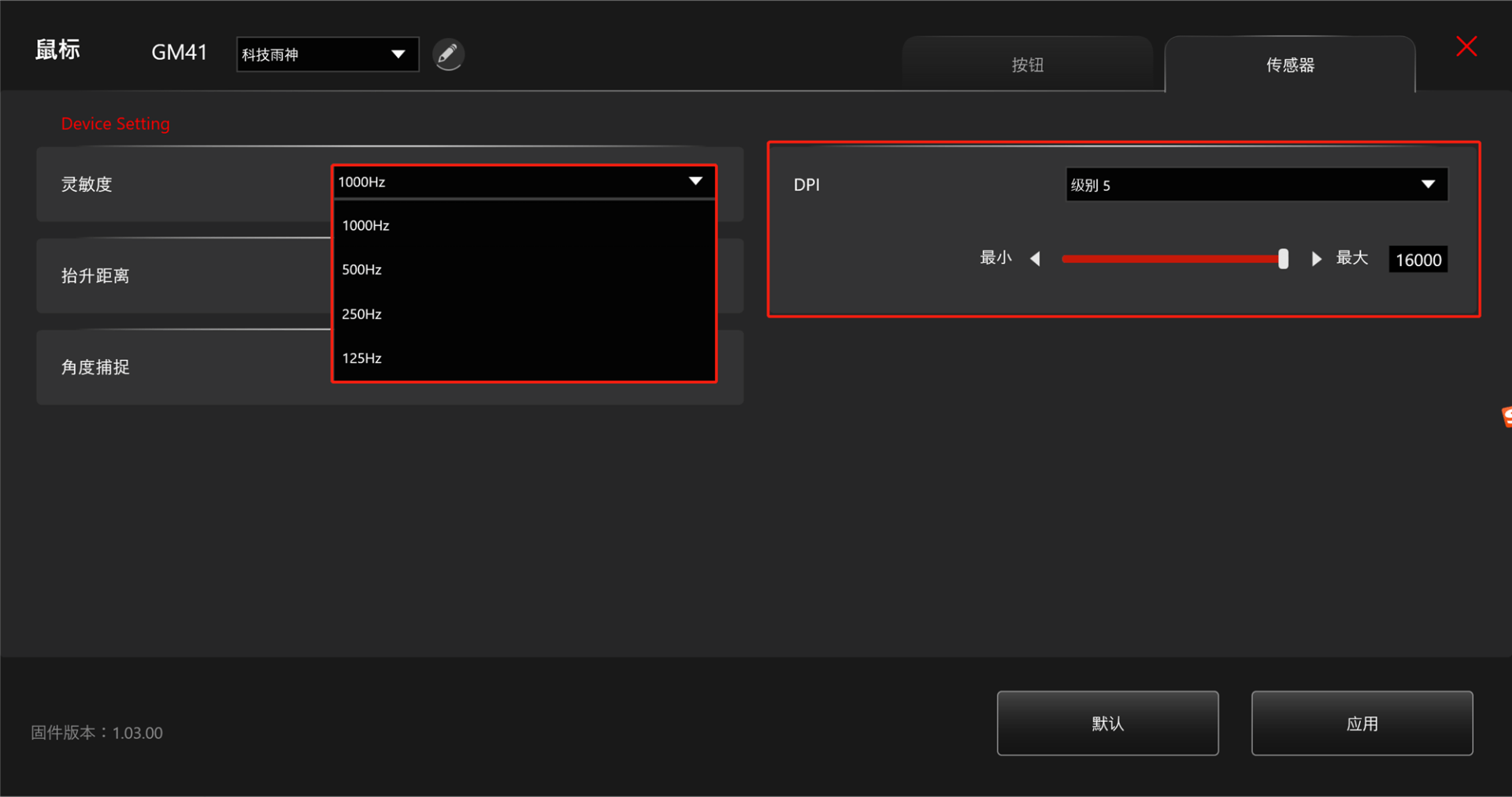Select 1000Hz from the list
The image size is (1512, 797).
coord(524,225)
